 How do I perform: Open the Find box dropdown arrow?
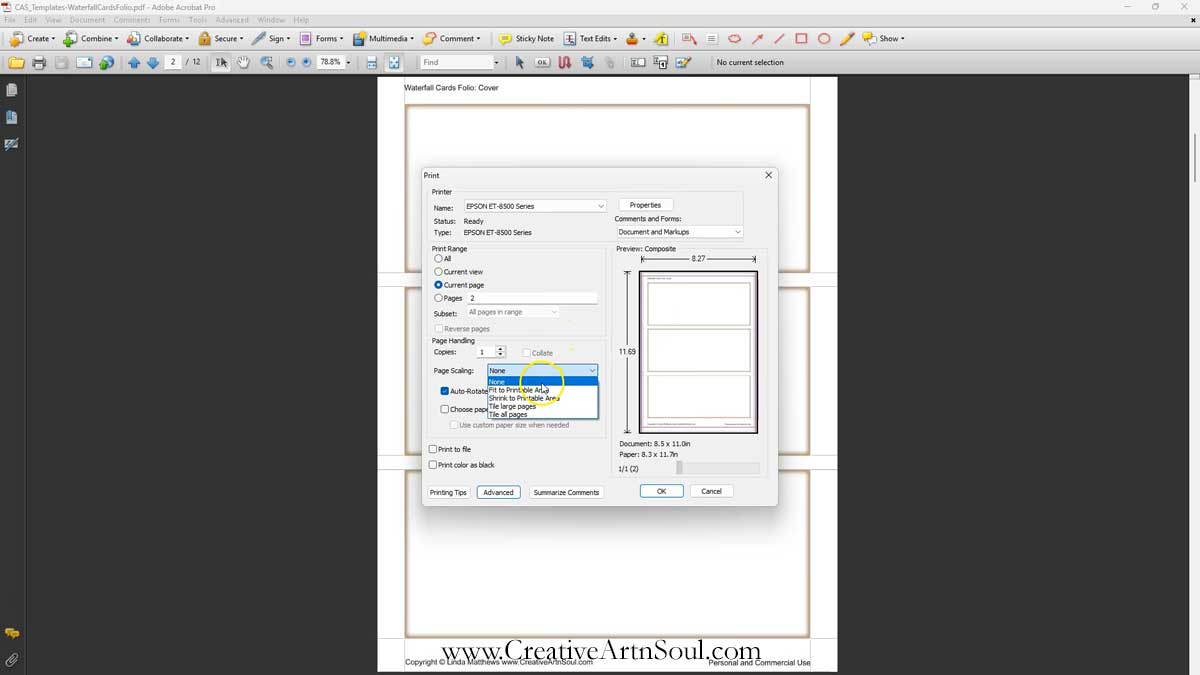point(496,62)
